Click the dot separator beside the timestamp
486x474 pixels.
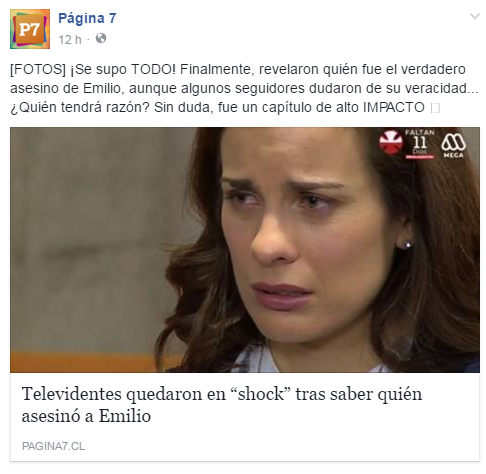point(88,40)
